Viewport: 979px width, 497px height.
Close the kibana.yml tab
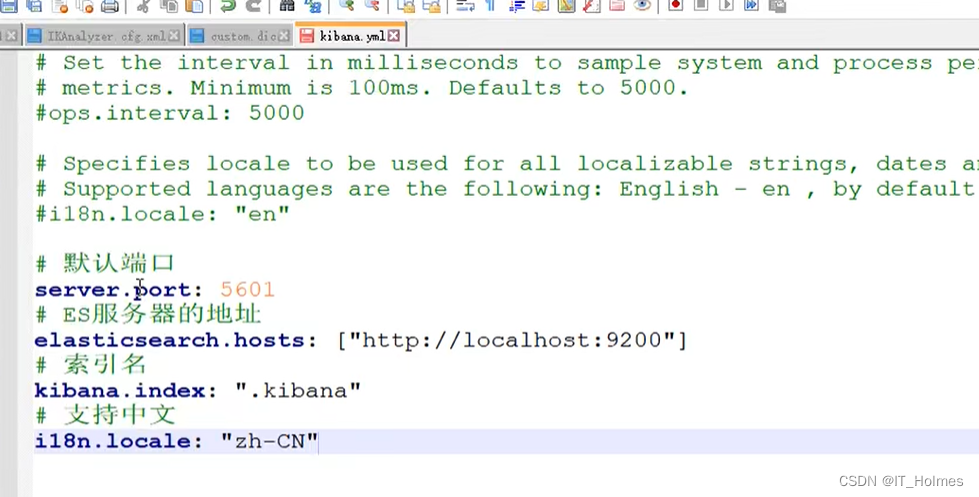point(393,36)
